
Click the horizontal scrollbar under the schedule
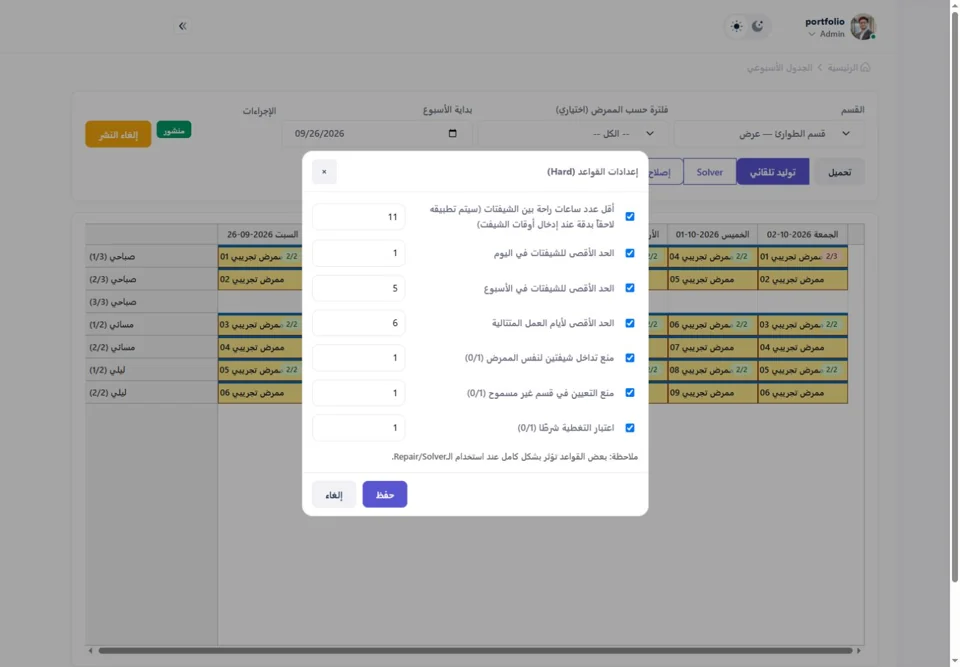click(x=475, y=650)
